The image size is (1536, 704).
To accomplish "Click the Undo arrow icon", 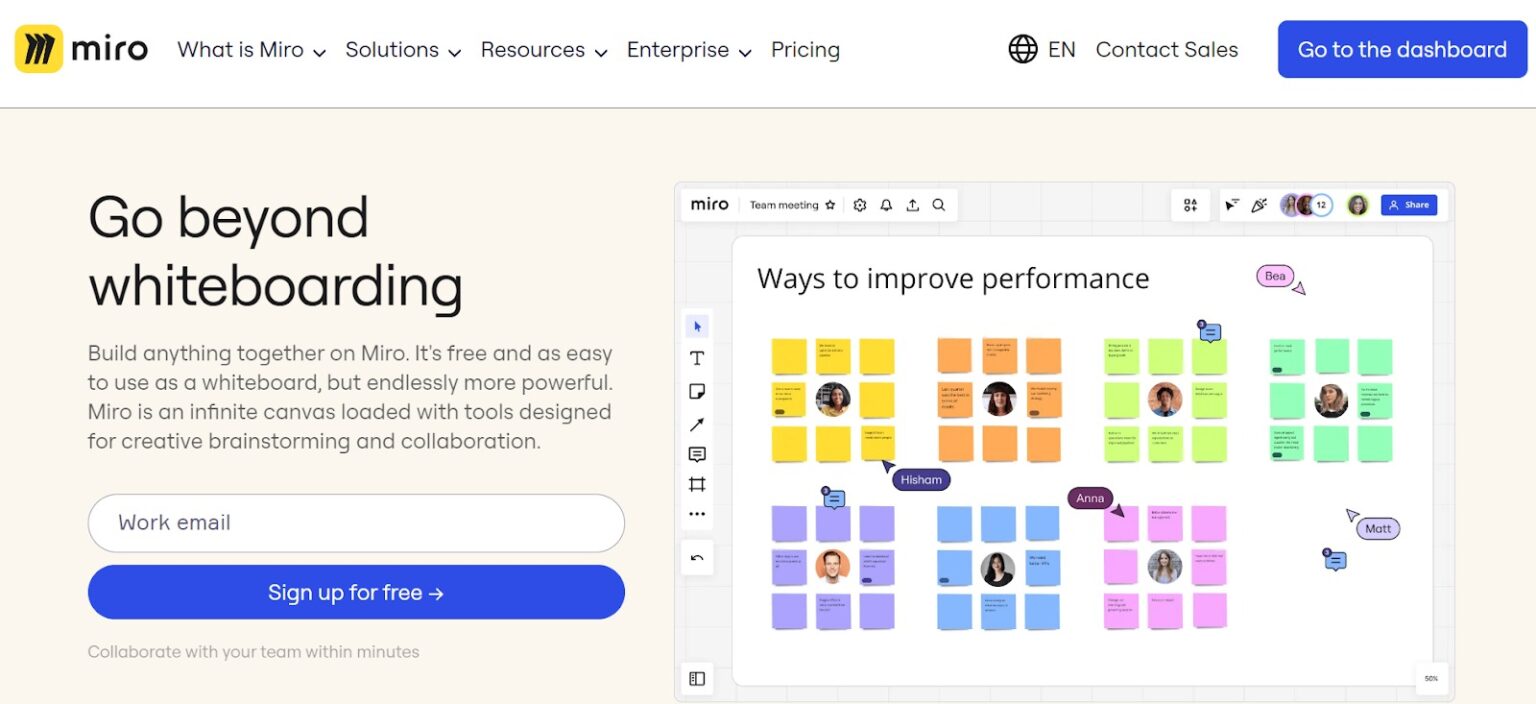I will pyautogui.click(x=697, y=558).
